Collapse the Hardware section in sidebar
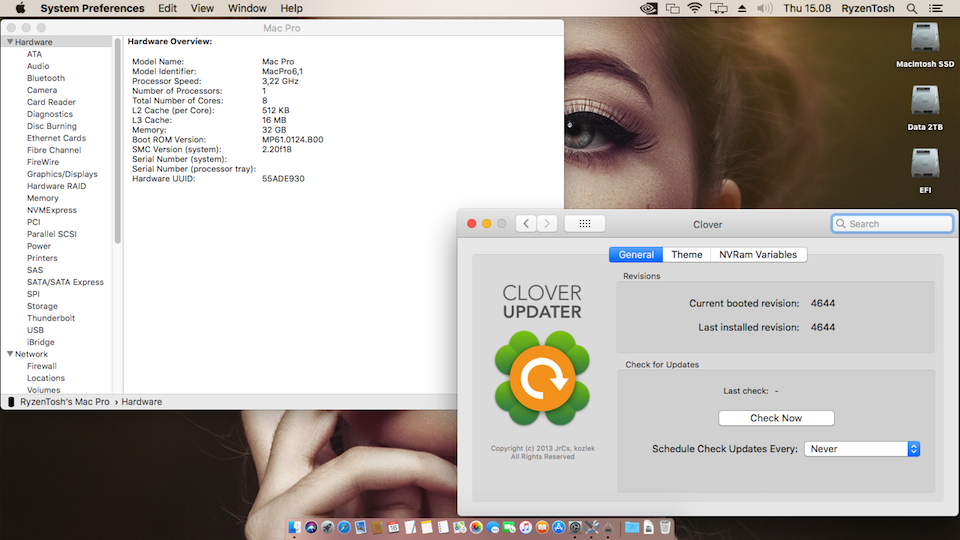The image size is (960, 540). [10, 42]
